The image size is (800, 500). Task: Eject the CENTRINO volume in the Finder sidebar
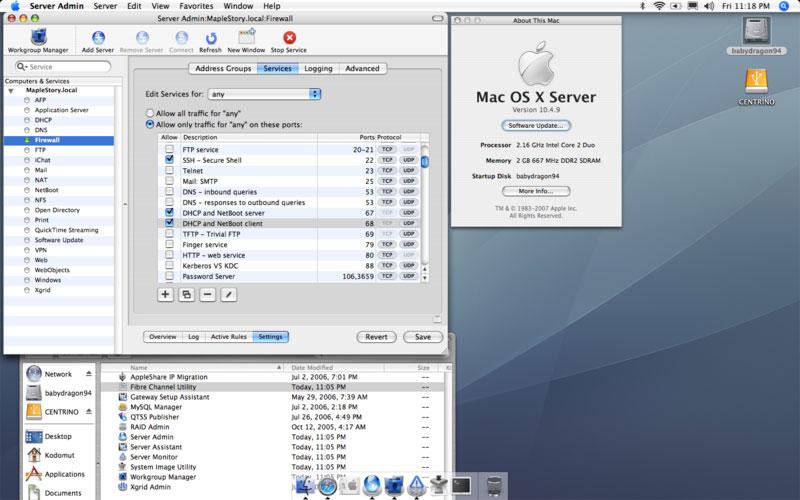click(89, 411)
